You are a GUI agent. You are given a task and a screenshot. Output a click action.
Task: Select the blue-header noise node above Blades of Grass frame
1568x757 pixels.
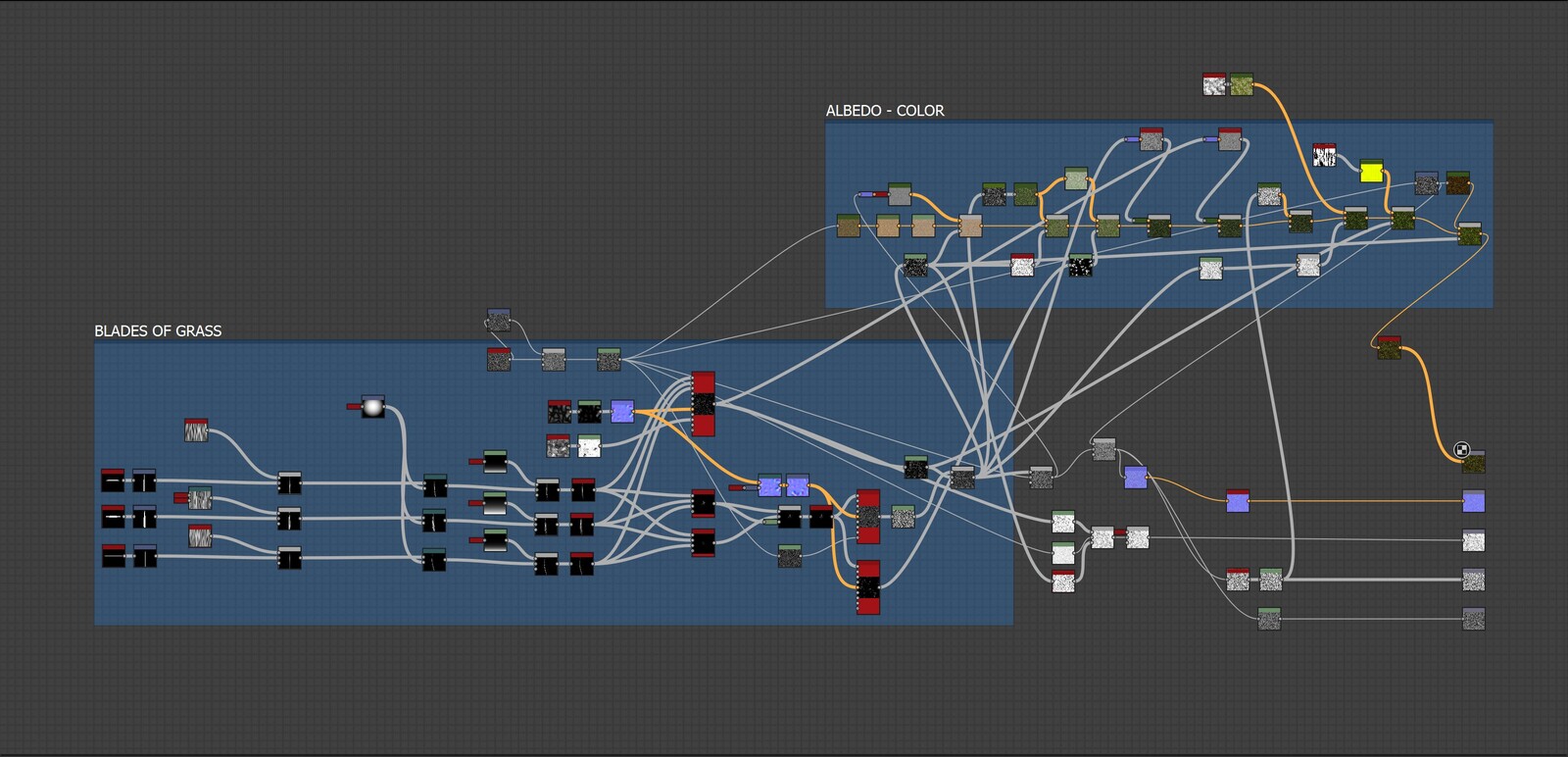(499, 321)
